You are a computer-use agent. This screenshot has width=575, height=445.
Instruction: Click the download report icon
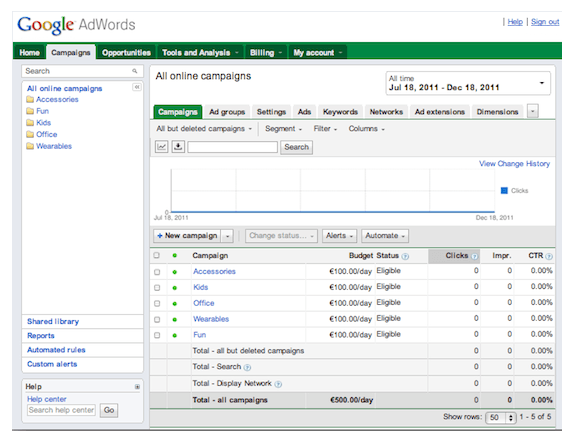pos(178,147)
